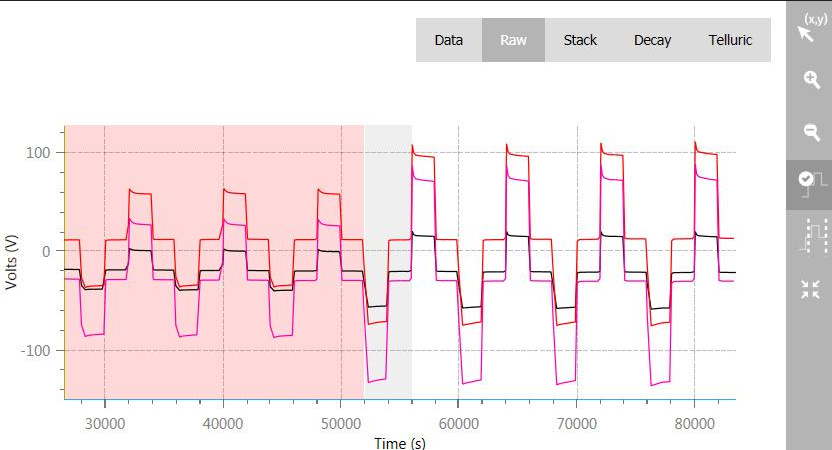Open the Stack tab
Screen dimensions: 832x450
point(580,41)
